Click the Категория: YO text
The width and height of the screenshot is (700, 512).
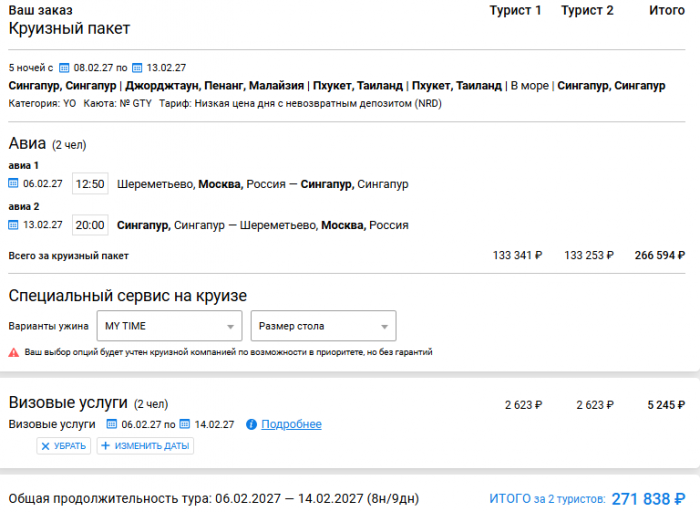42,104
